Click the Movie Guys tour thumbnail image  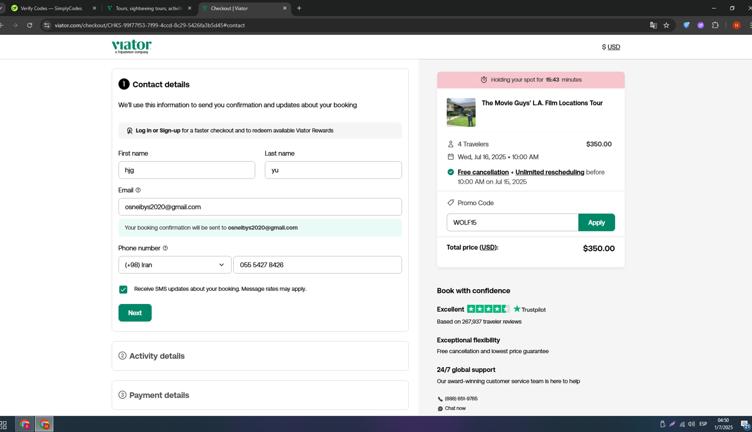[x=461, y=113]
